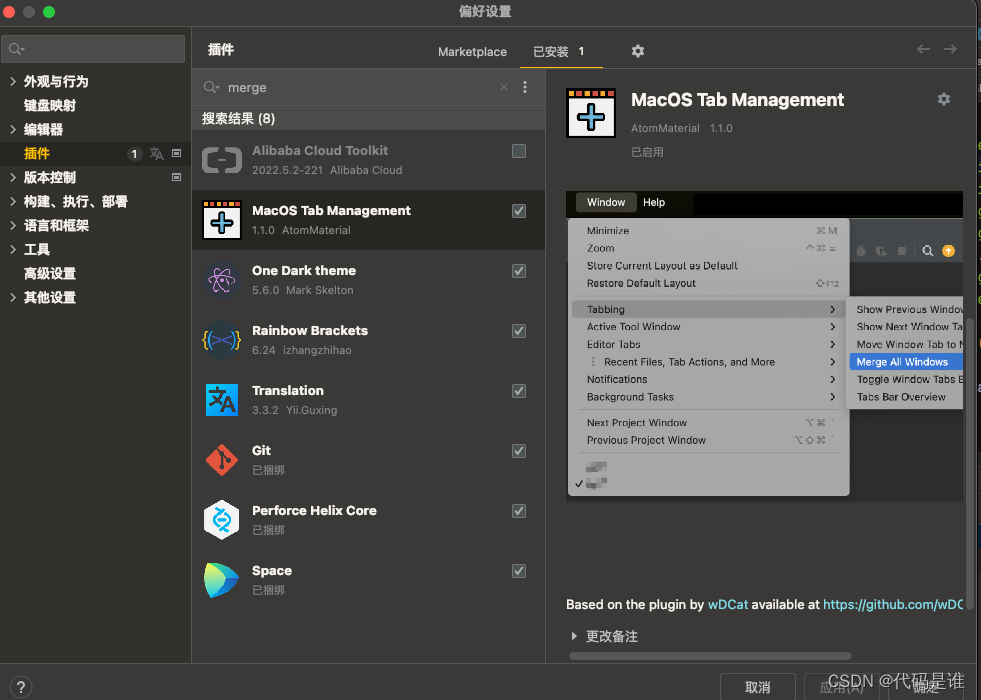Screen dimensions: 981x700
Task: Click the Git plugin icon
Action: [221, 460]
